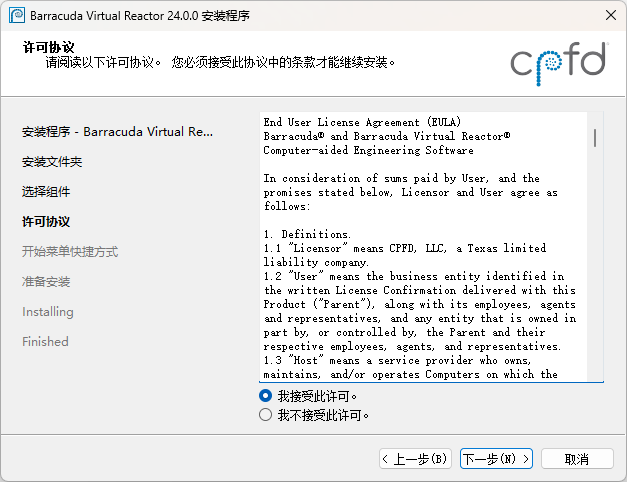Go back with the 上一步(B) button
This screenshot has height=482, width=627.
(416, 459)
